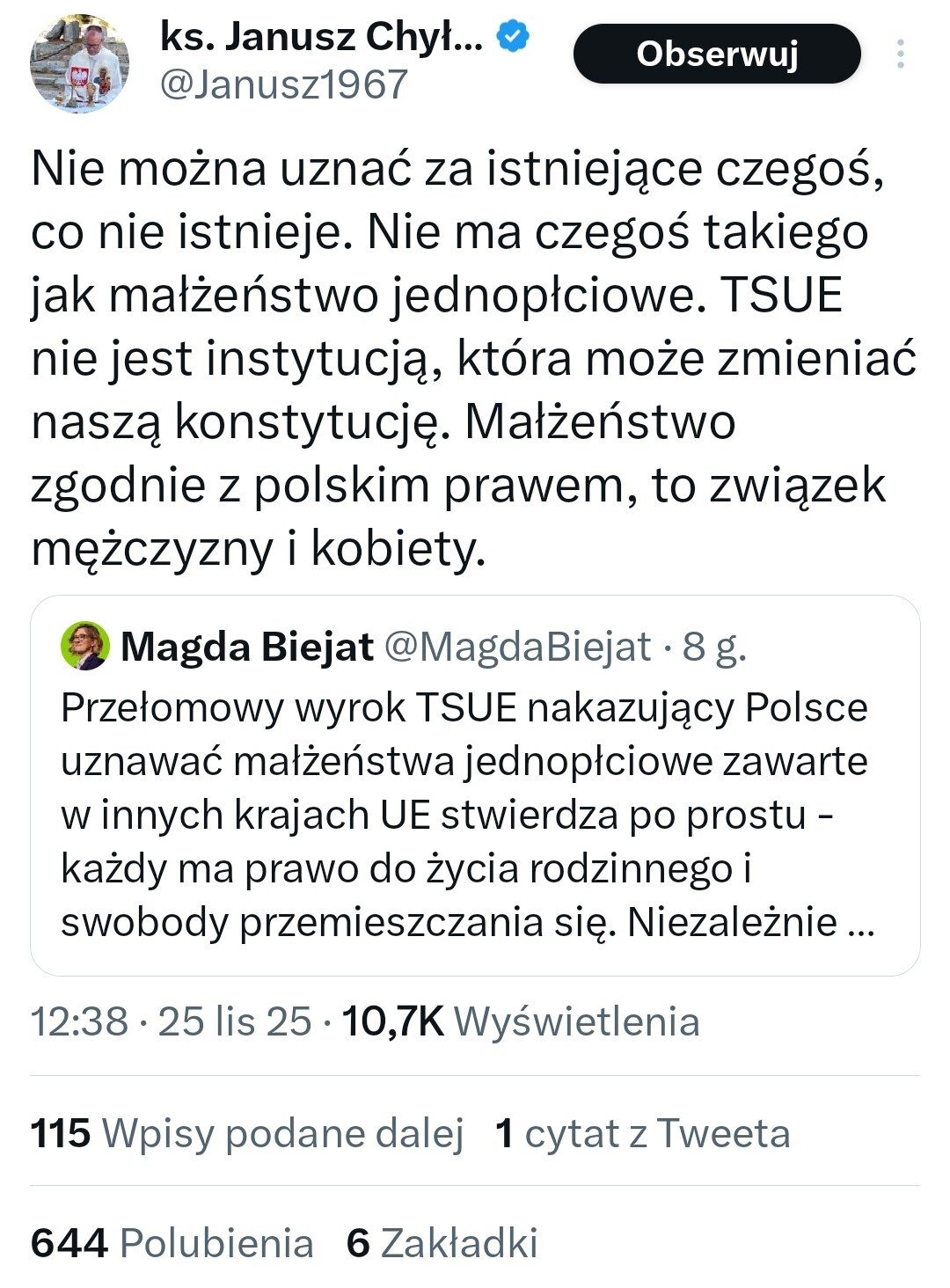The image size is (950, 1288).
Task: Open ks. Janusz's profile avatar
Action: (80, 63)
